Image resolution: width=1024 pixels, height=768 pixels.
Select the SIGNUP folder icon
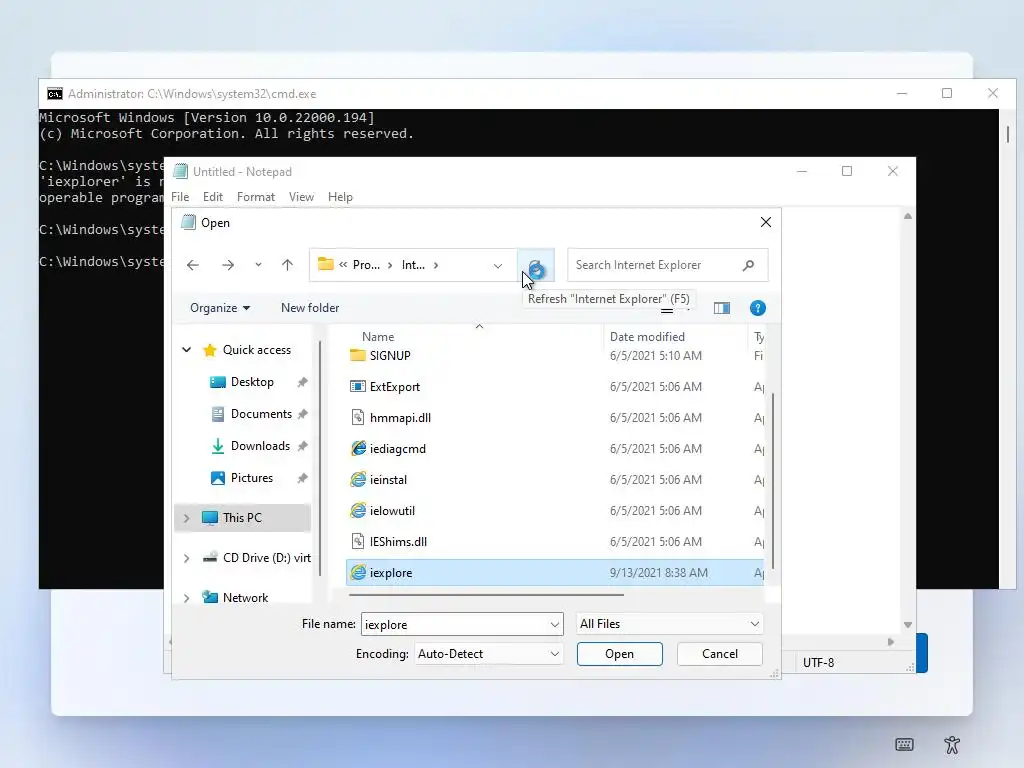pos(357,355)
